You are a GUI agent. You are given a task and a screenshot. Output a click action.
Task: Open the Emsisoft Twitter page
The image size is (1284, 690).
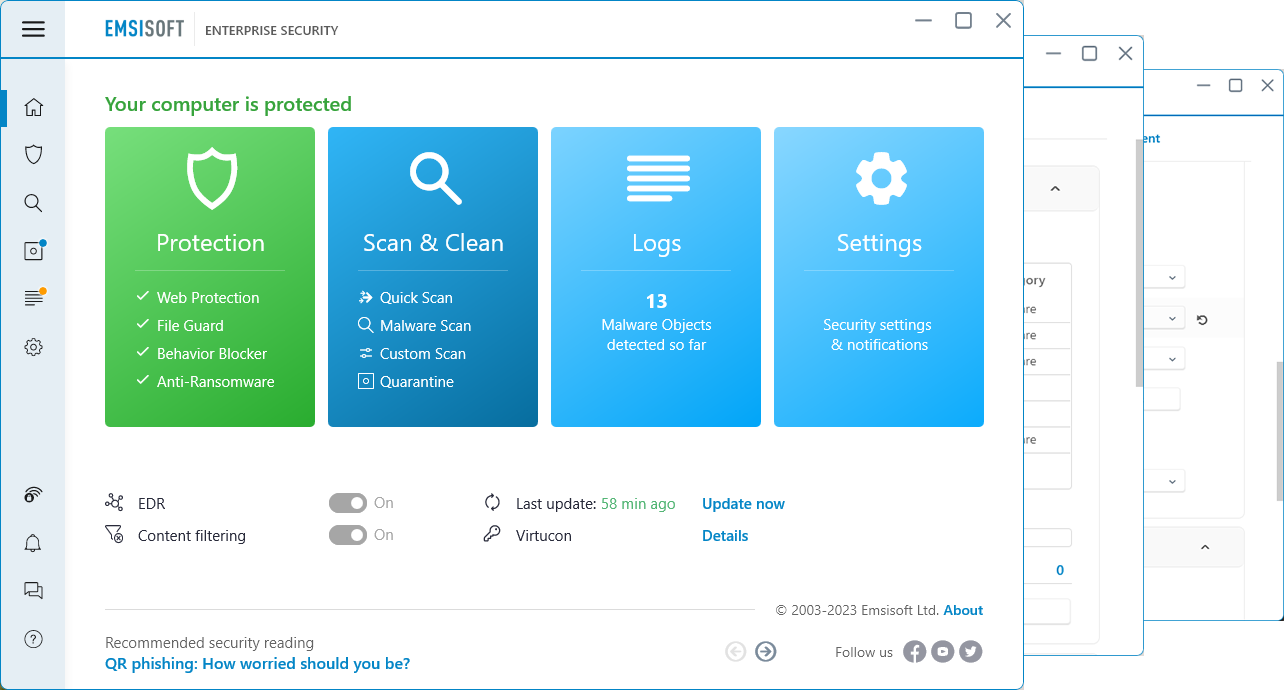970,652
